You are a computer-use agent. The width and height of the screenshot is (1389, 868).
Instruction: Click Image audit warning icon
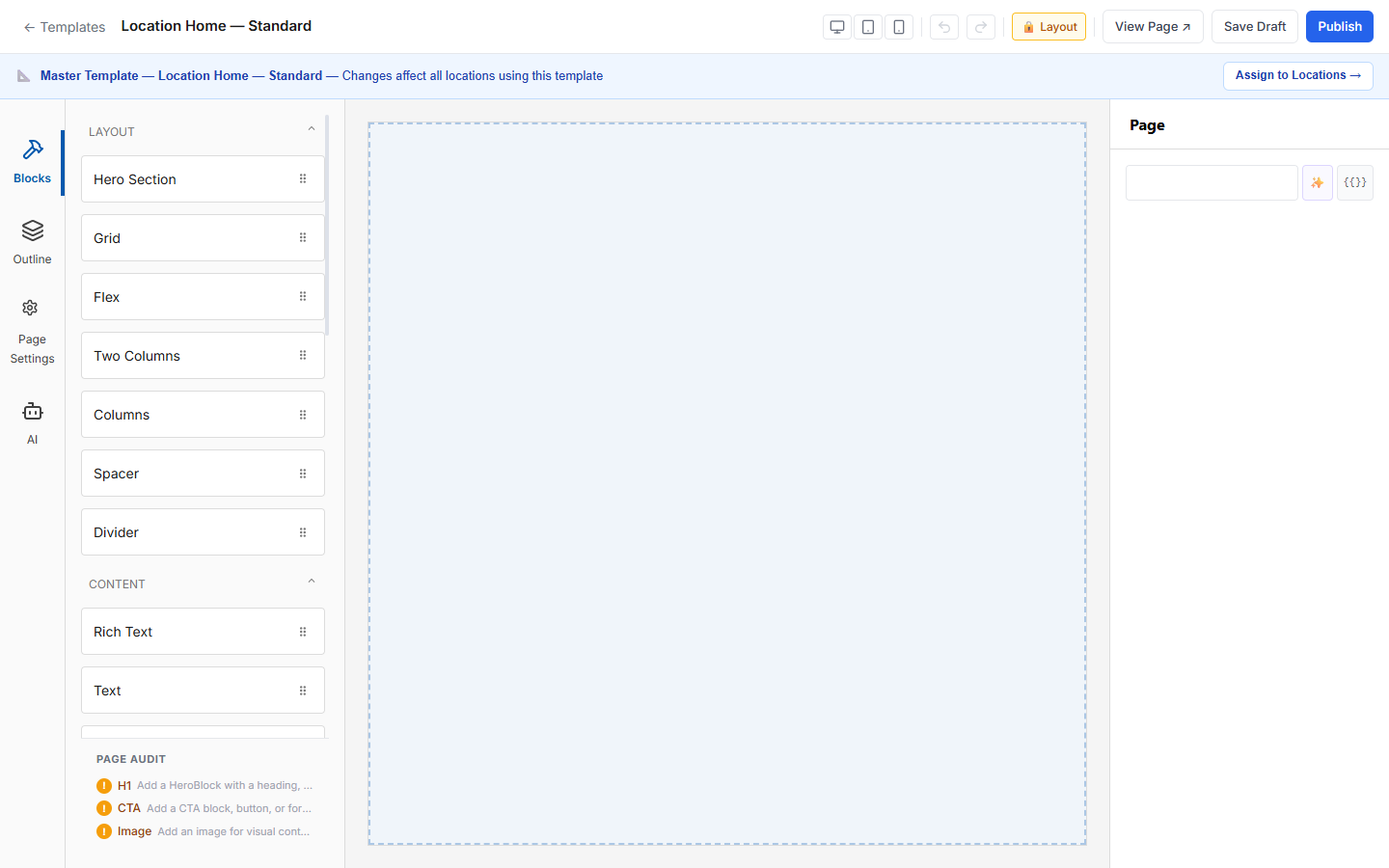tap(104, 831)
